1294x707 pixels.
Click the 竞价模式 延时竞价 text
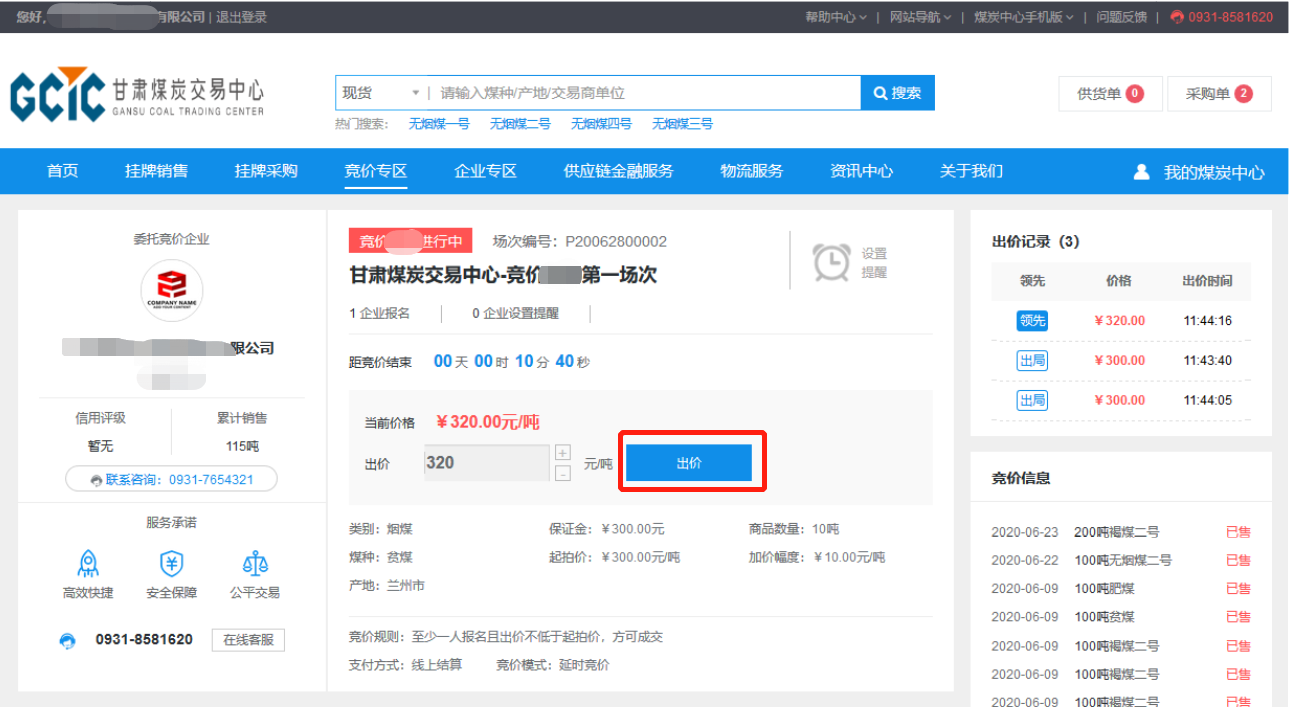coord(552,665)
